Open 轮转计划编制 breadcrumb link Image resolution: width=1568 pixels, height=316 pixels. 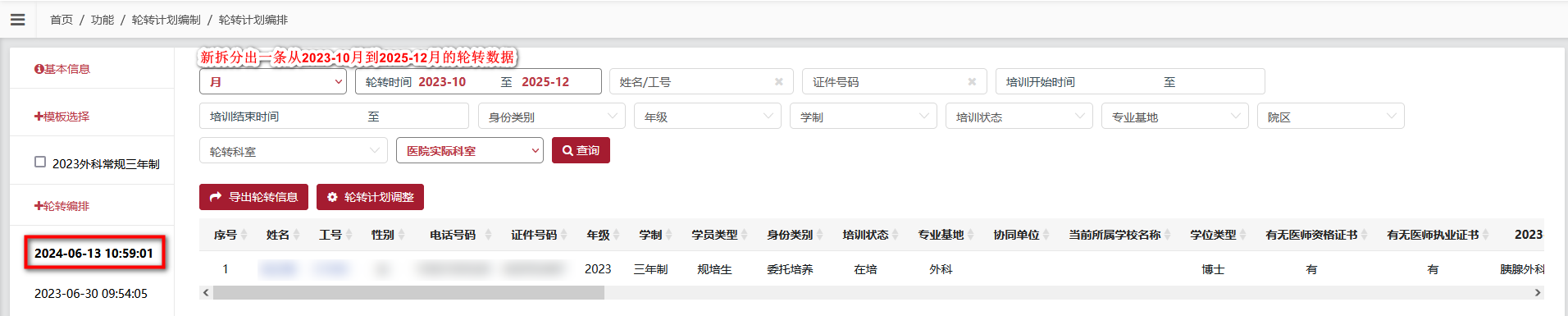(x=166, y=20)
